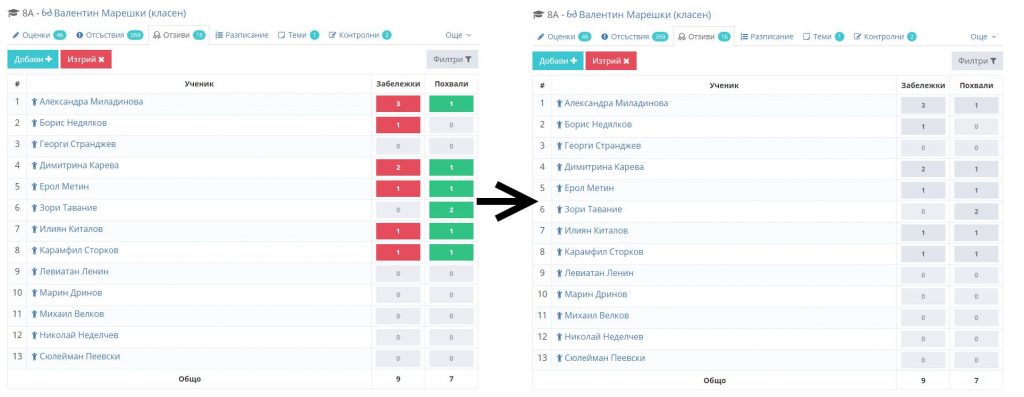Screen dimensions: 1024x397
Task: Click headset icon on right Отзиви tab
Action: pos(681,37)
